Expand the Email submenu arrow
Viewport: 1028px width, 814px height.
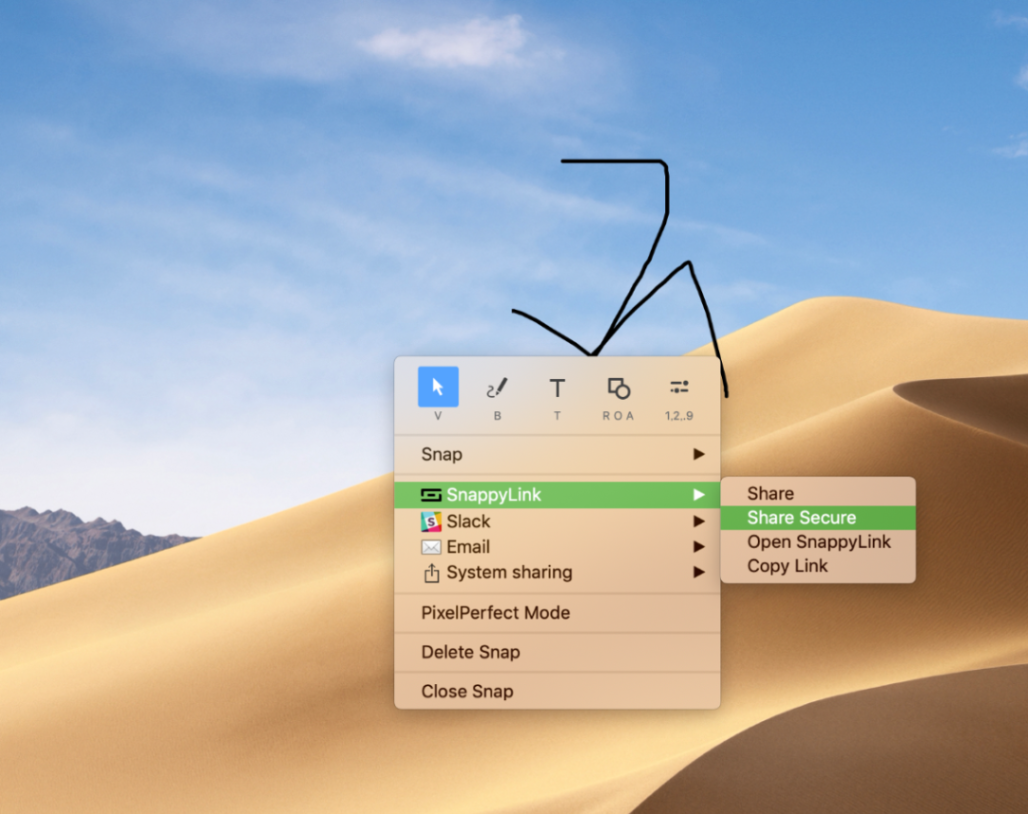(699, 547)
